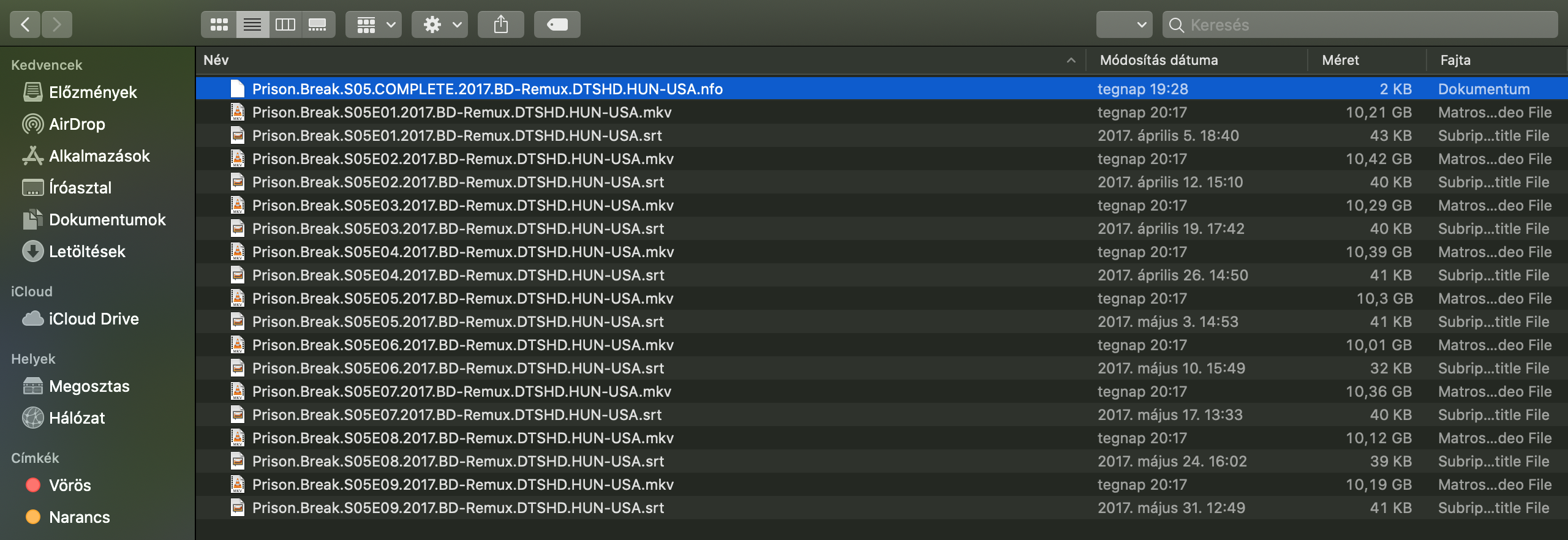This screenshot has width=1568, height=540.
Task: Click the 10,21 GB size value
Action: point(1379,112)
